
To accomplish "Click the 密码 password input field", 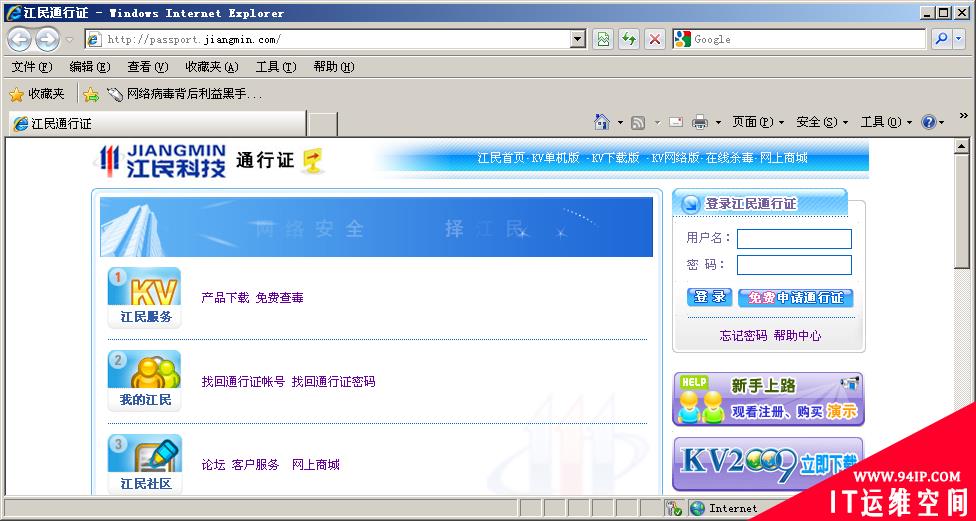I will point(794,265).
